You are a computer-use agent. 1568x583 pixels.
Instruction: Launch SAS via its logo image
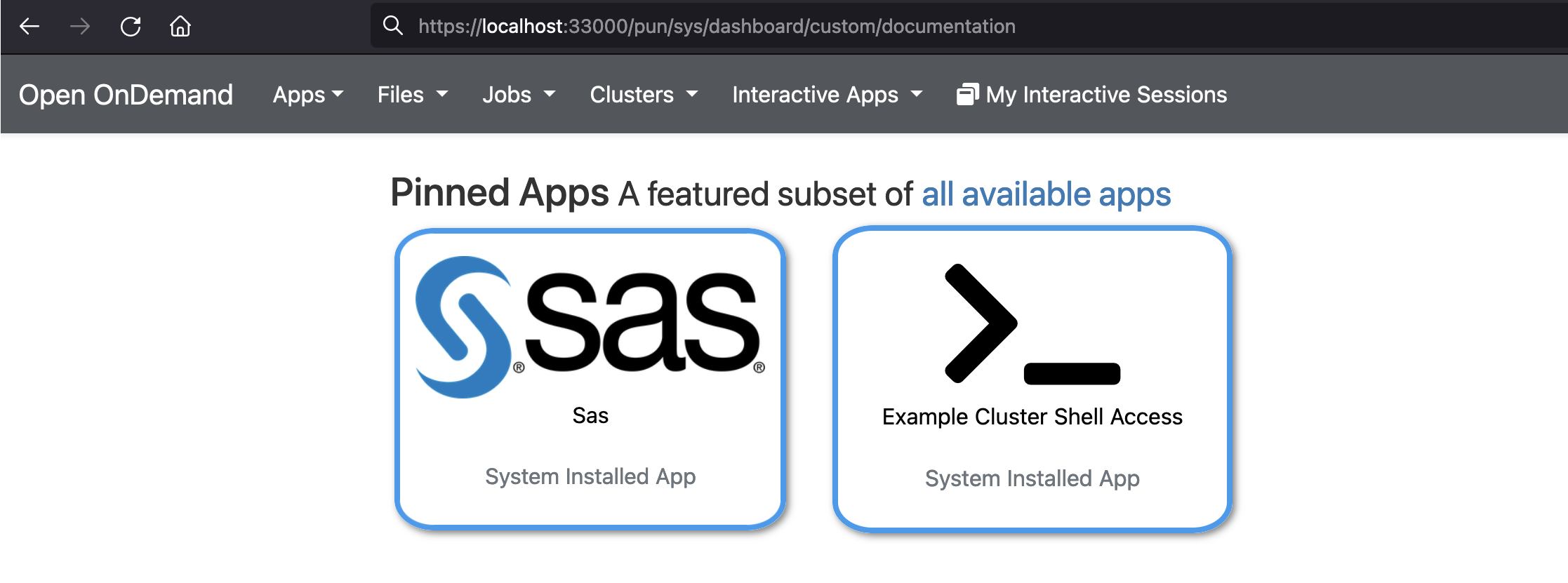[x=590, y=326]
